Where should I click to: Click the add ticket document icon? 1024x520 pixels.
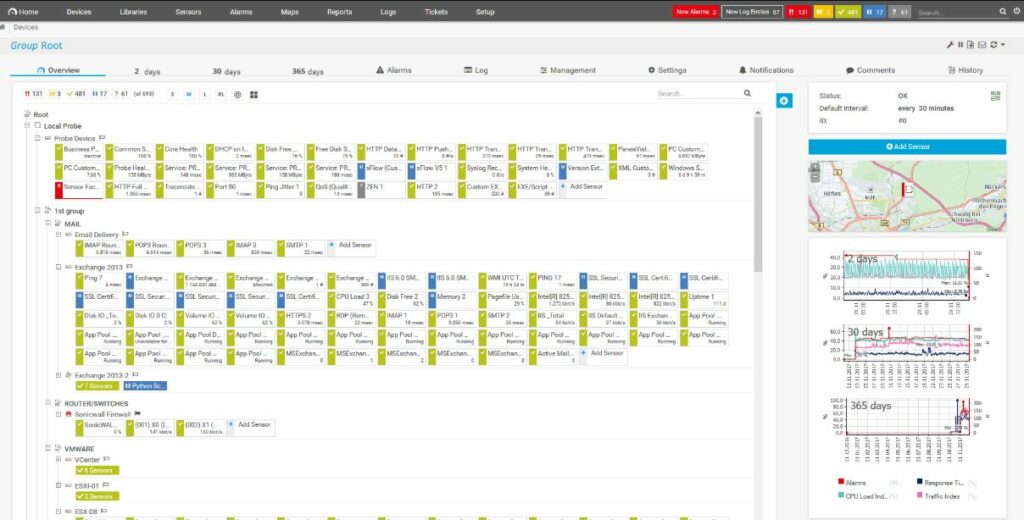click(970, 45)
